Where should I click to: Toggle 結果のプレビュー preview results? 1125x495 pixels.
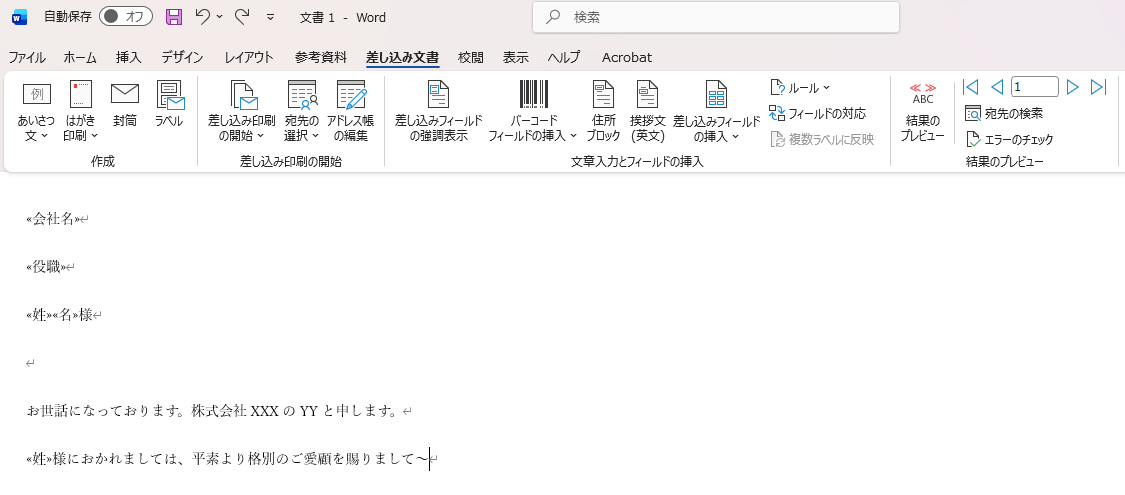(x=923, y=111)
